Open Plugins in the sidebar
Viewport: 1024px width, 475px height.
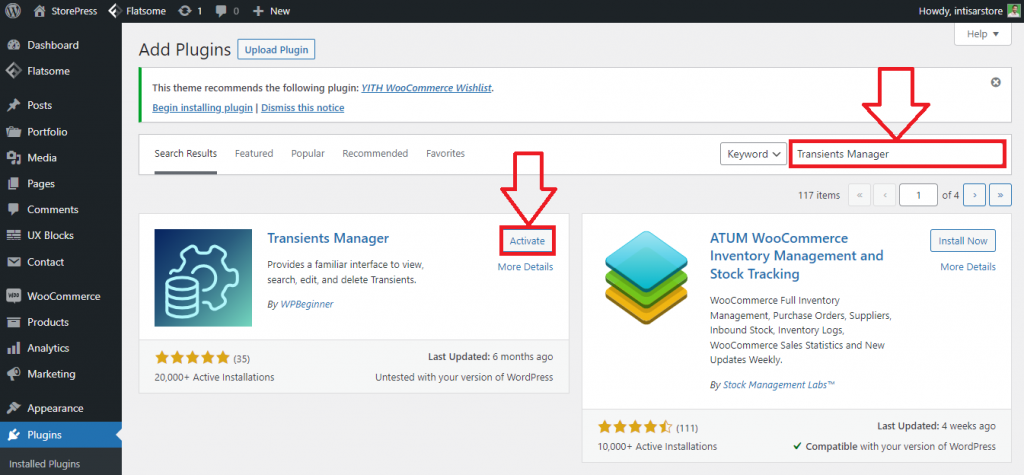click(61, 434)
